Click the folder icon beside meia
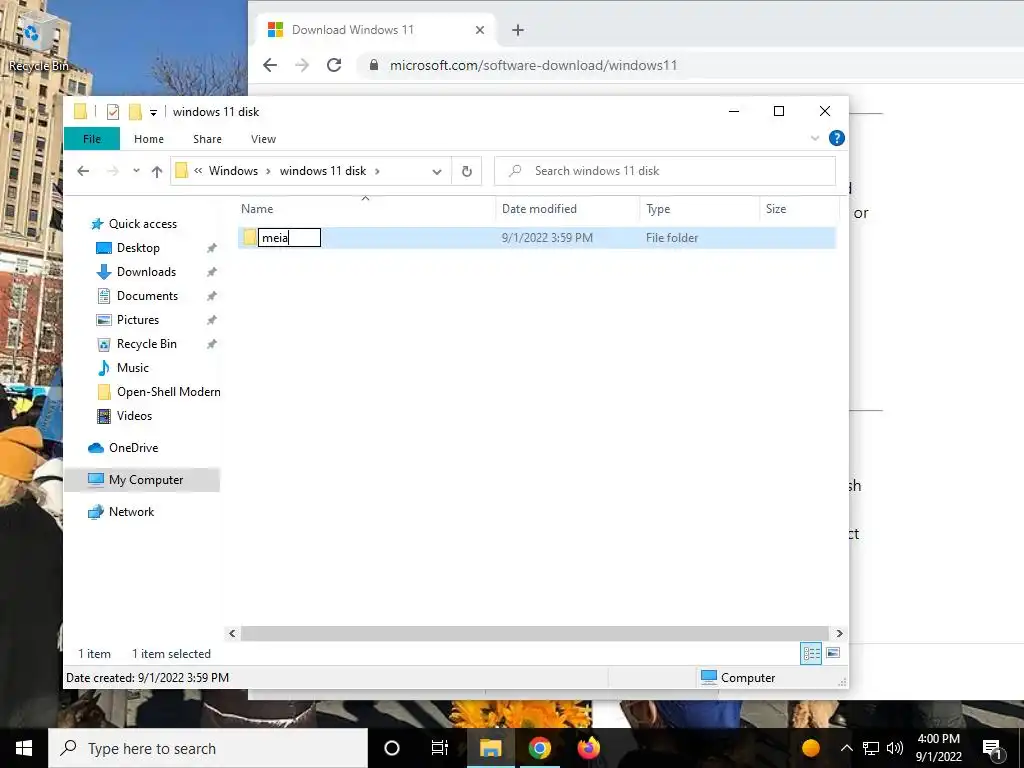Viewport: 1024px width, 768px height. pyautogui.click(x=249, y=237)
